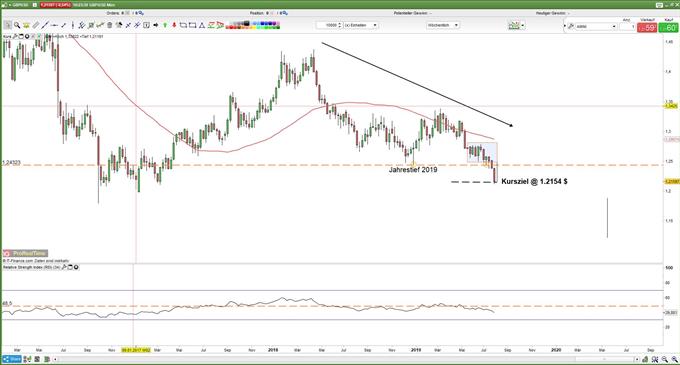Screen dimensions: 680x365
Task: Place a red down-arrow marker
Action: [174, 25]
